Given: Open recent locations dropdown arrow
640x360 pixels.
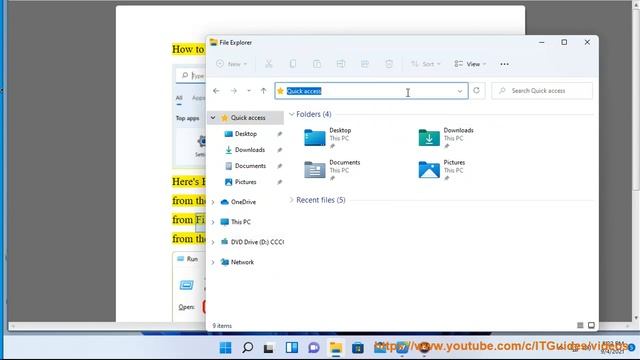Looking at the screenshot, I should 249,91.
